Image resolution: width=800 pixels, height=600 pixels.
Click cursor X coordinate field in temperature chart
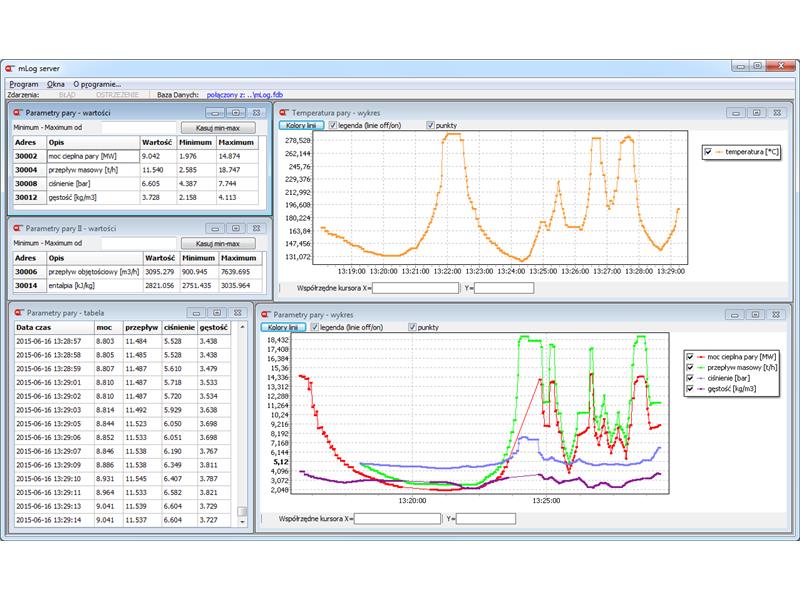point(415,288)
